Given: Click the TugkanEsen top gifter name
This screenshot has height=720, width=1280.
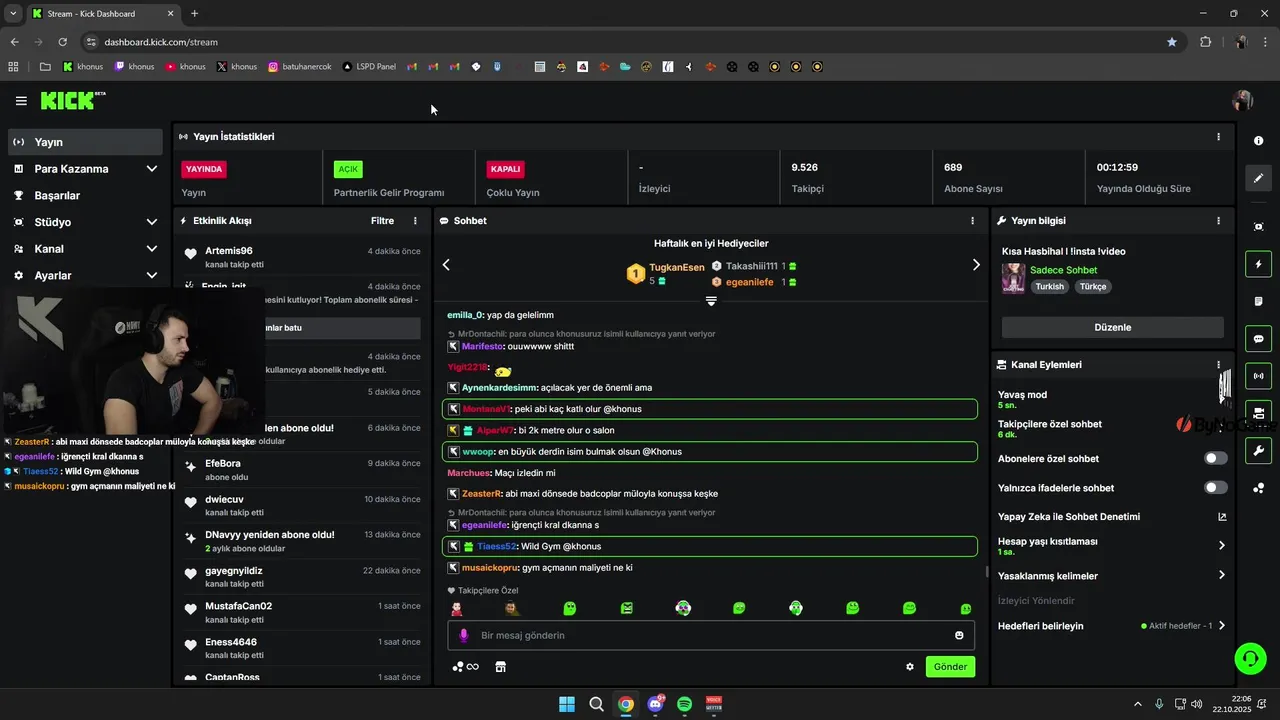Looking at the screenshot, I should tap(677, 267).
